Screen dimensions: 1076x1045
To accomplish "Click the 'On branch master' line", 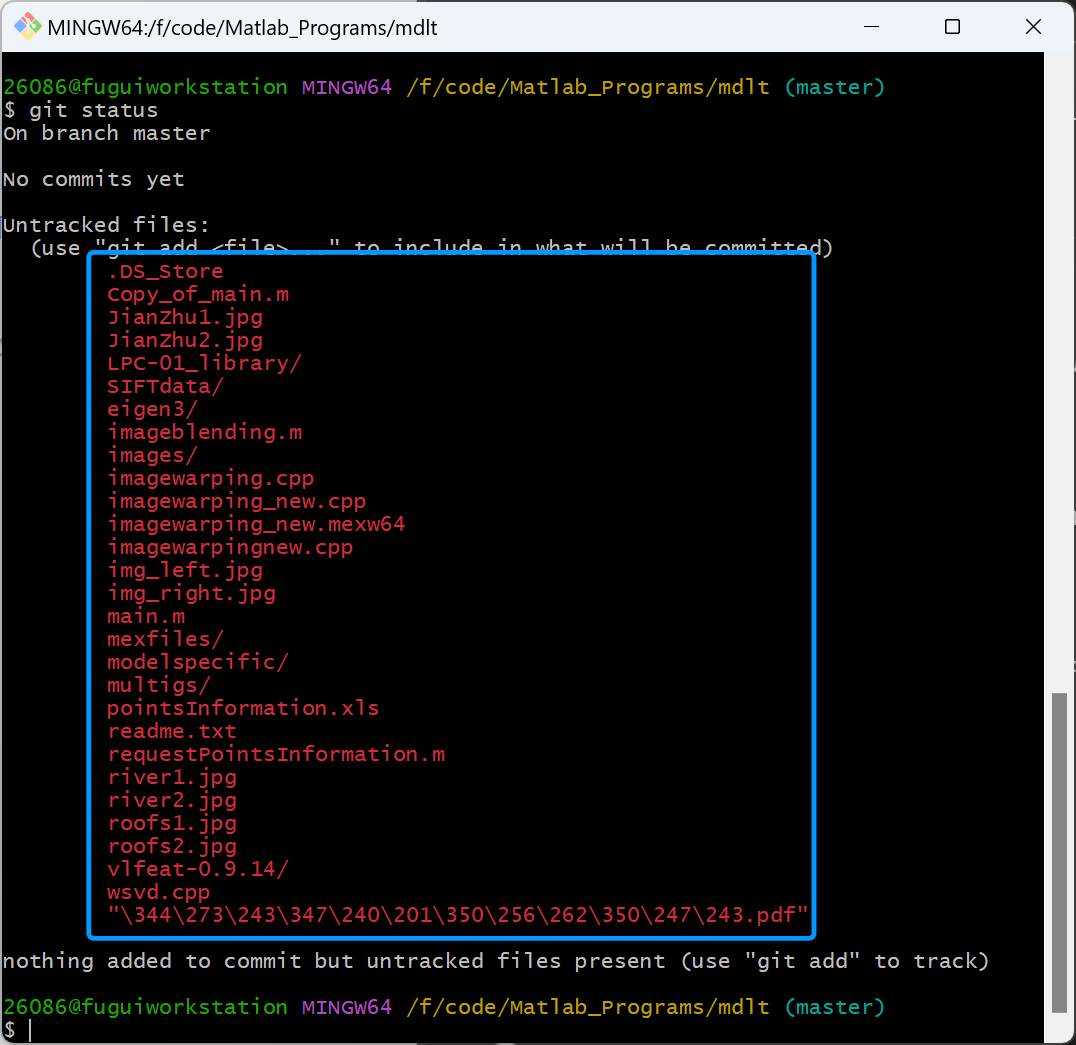I will (x=106, y=133).
